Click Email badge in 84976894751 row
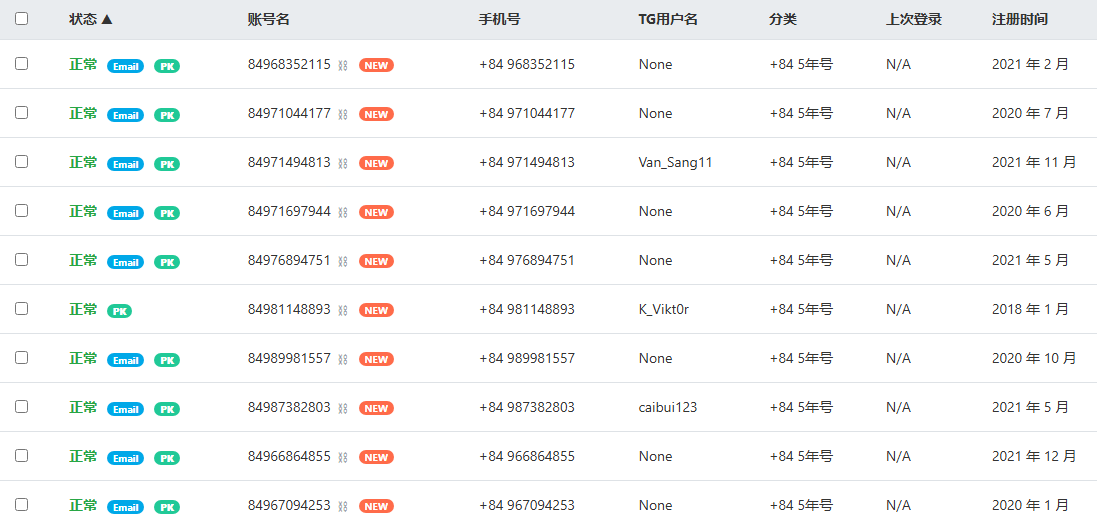Image resolution: width=1097 pixels, height=528 pixels. click(125, 262)
